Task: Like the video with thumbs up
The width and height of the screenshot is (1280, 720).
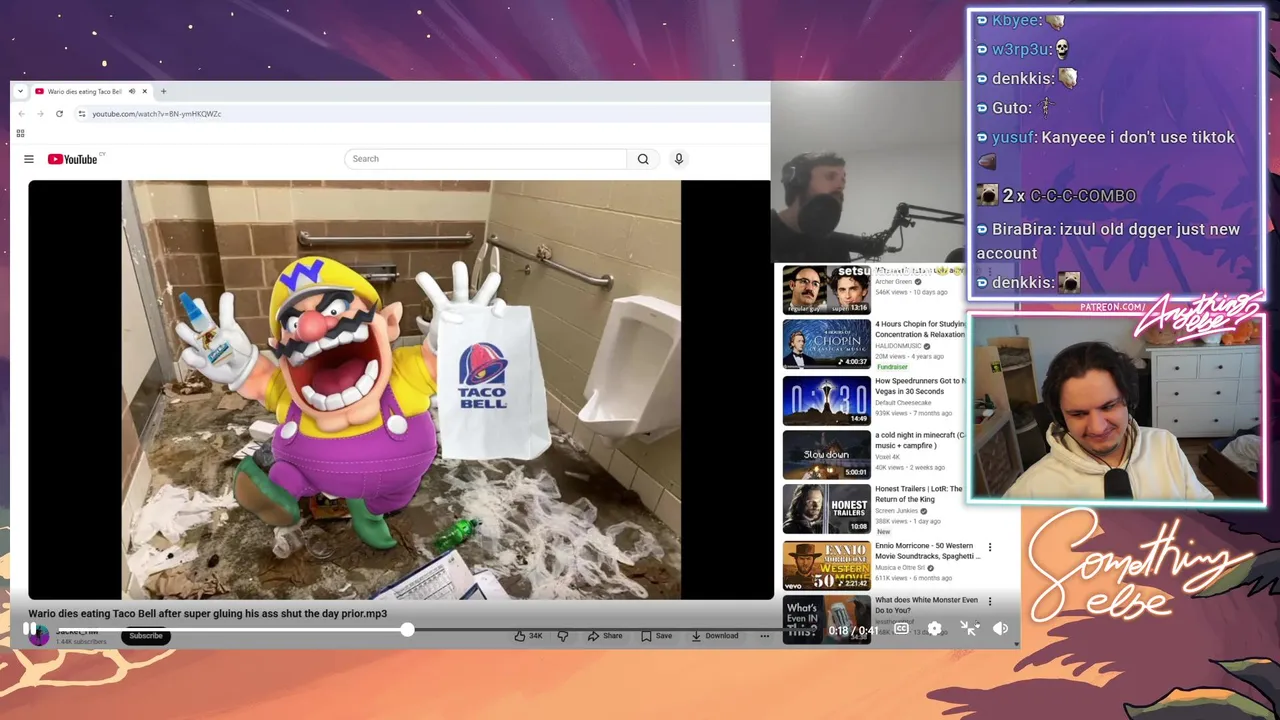Action: coord(528,636)
